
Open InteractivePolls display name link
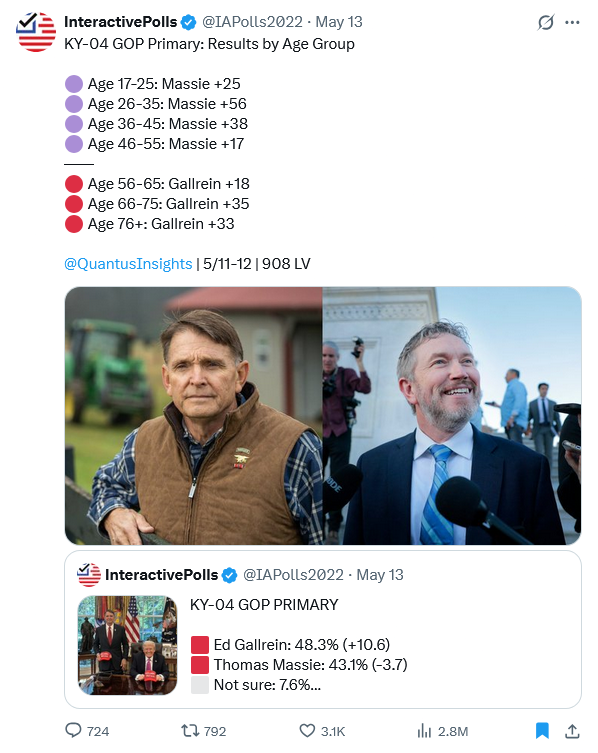point(121,22)
